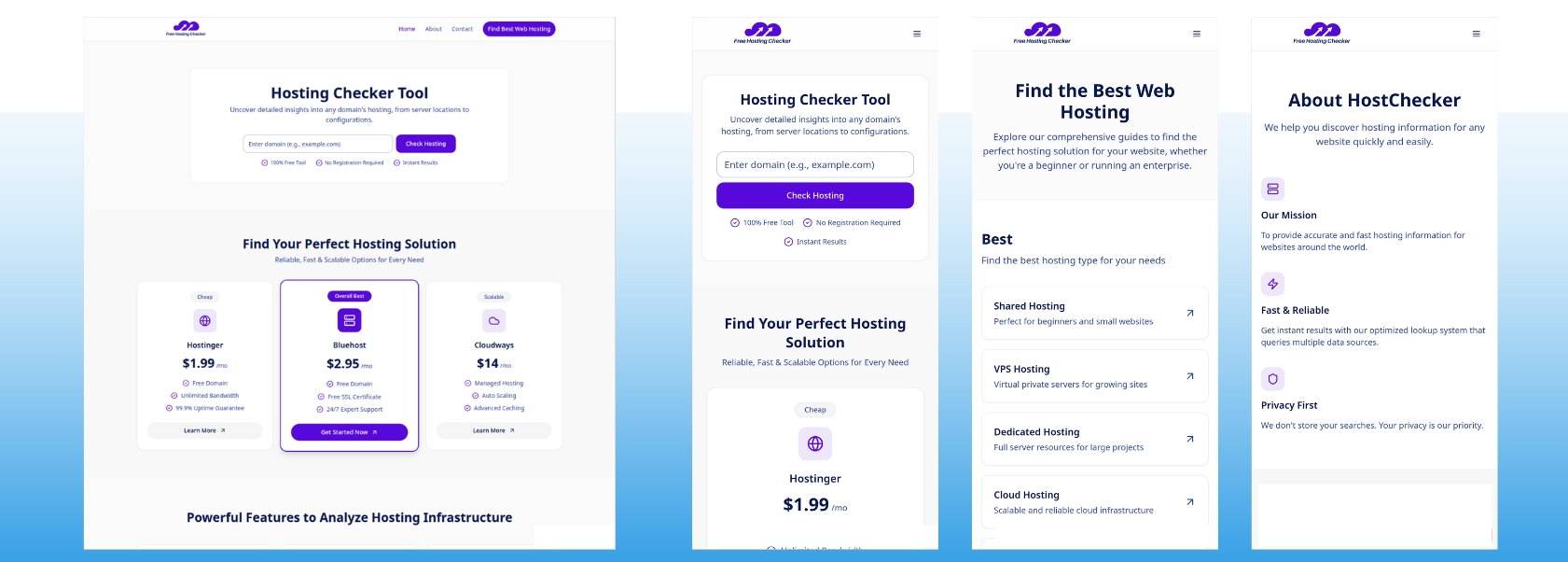Focus the mobile Enter domain input field
1568x562 pixels.
815,164
